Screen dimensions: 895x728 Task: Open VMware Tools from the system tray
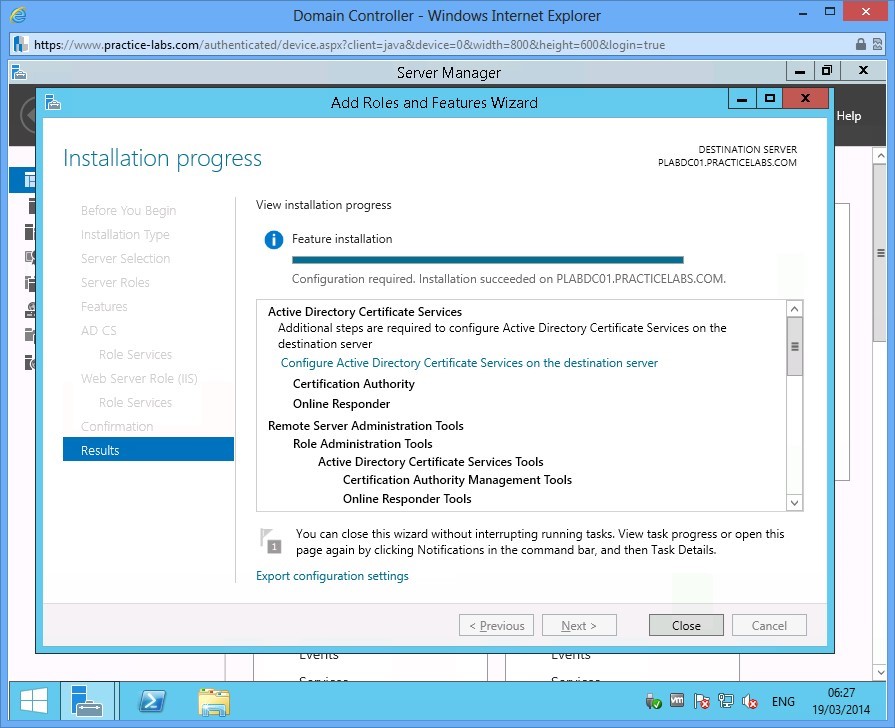(677, 701)
